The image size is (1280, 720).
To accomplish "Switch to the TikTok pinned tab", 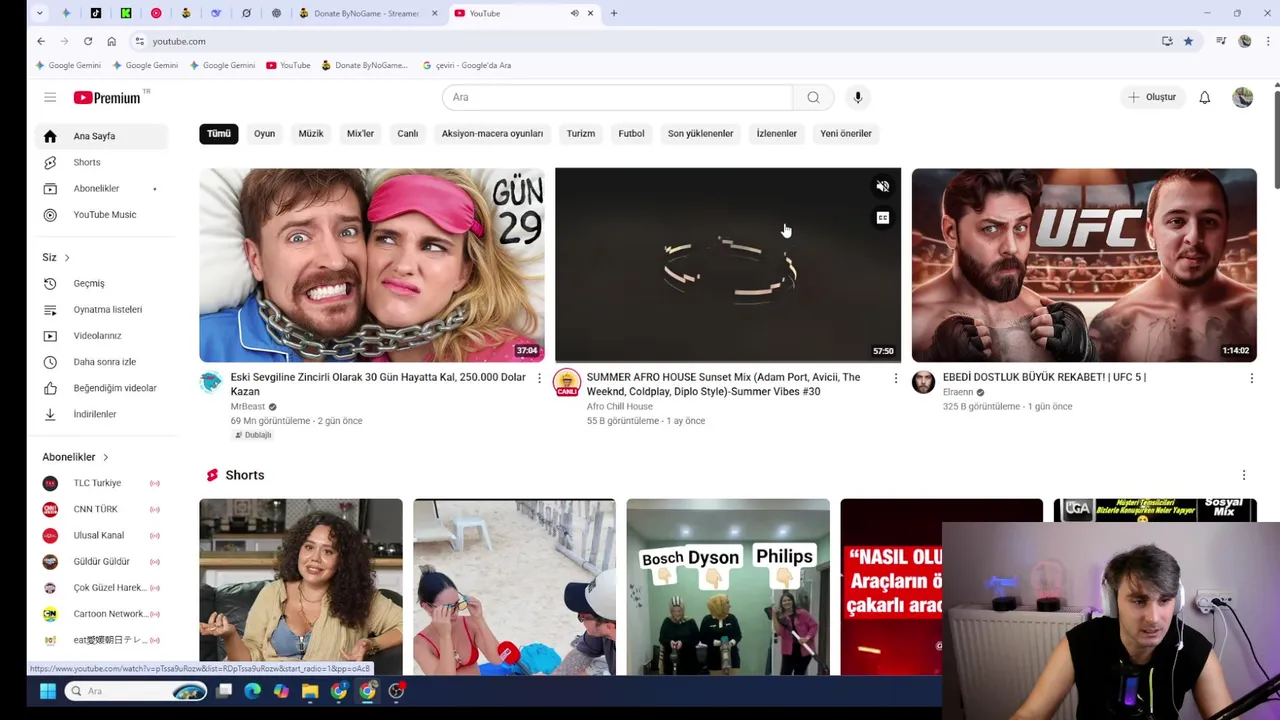I will pyautogui.click(x=96, y=13).
